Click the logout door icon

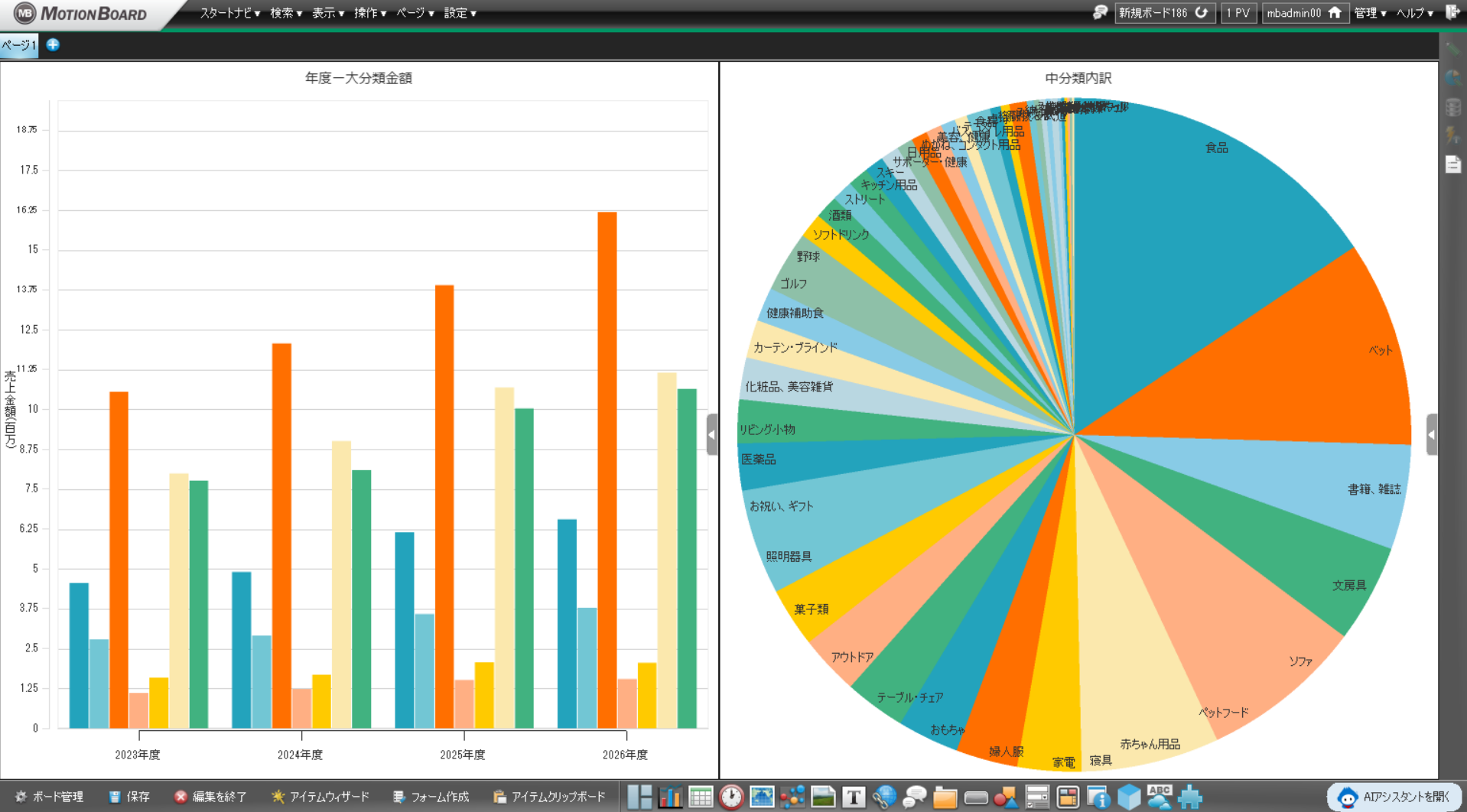[x=1452, y=12]
